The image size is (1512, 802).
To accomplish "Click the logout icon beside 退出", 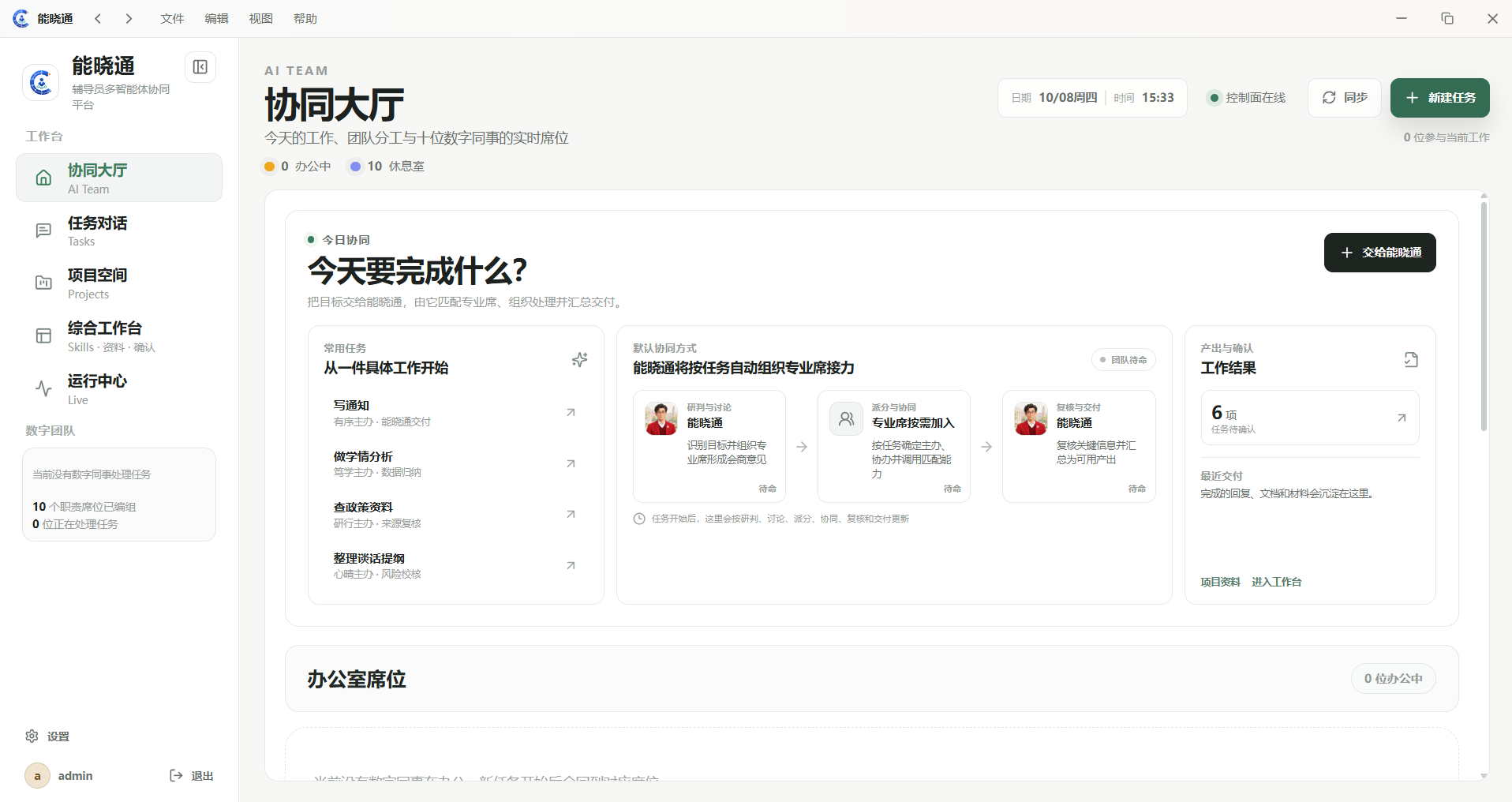I will (x=177, y=775).
